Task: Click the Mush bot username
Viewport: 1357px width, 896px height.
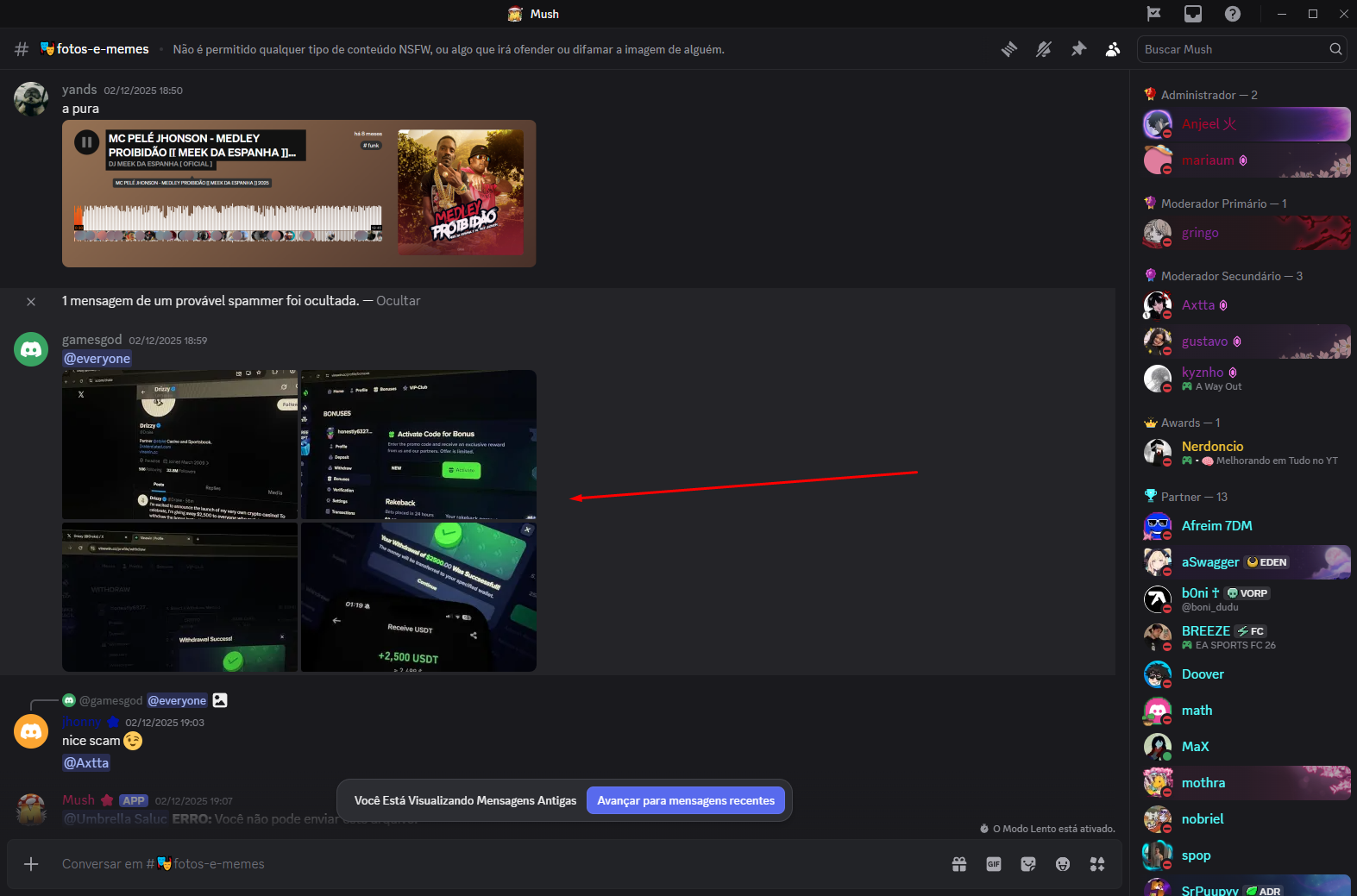Action: point(79,800)
